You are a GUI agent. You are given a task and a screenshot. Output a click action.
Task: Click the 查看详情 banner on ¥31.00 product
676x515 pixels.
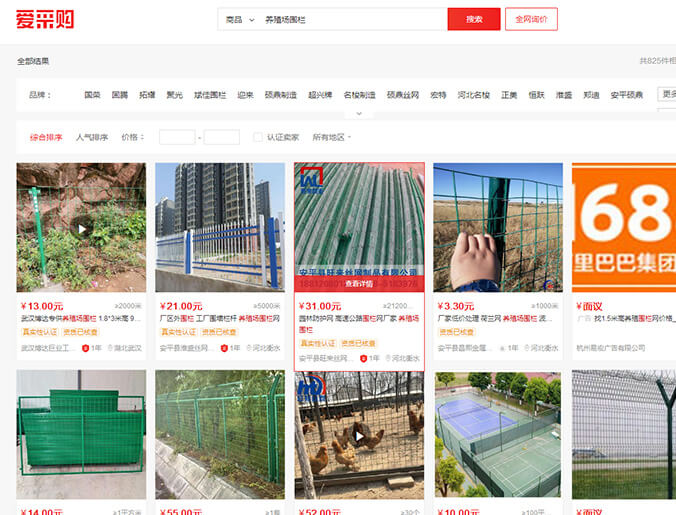pos(359,284)
